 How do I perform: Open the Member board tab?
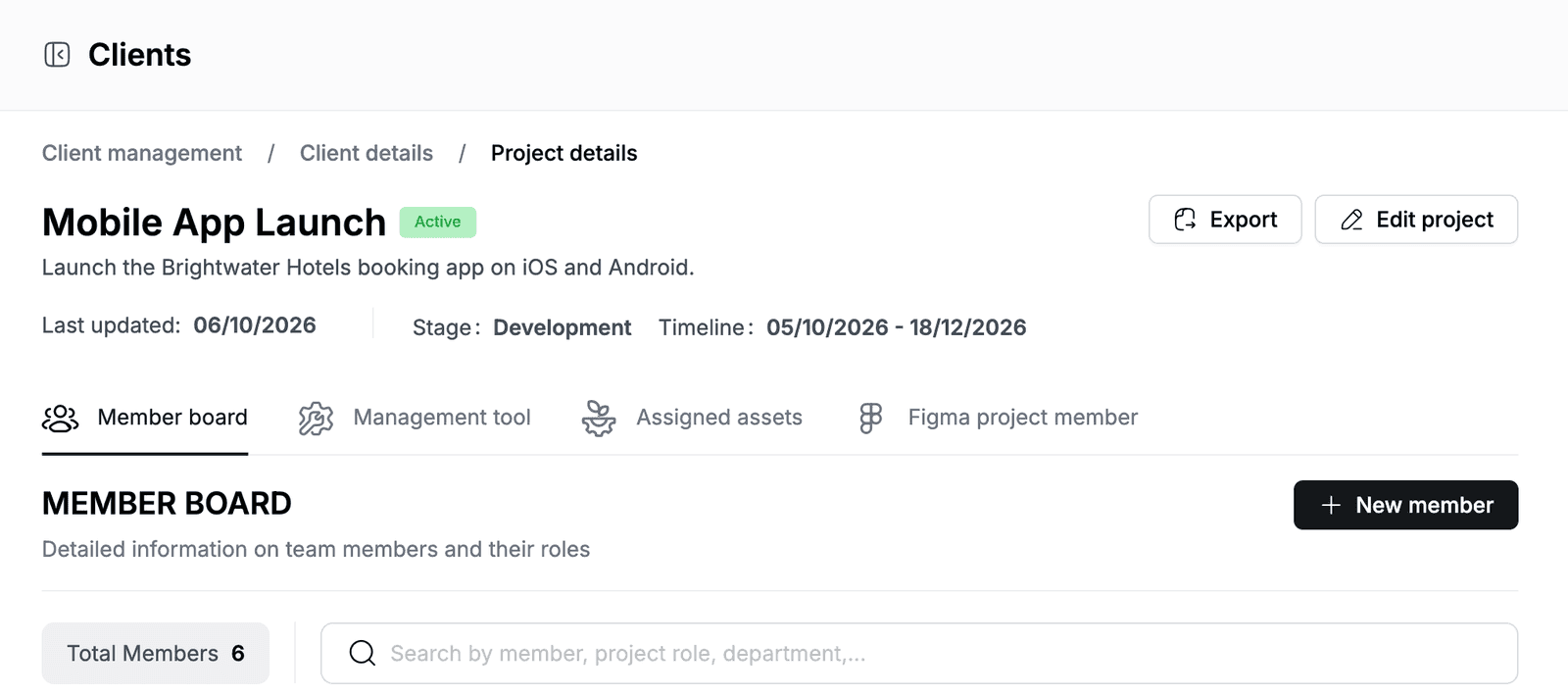point(145,419)
